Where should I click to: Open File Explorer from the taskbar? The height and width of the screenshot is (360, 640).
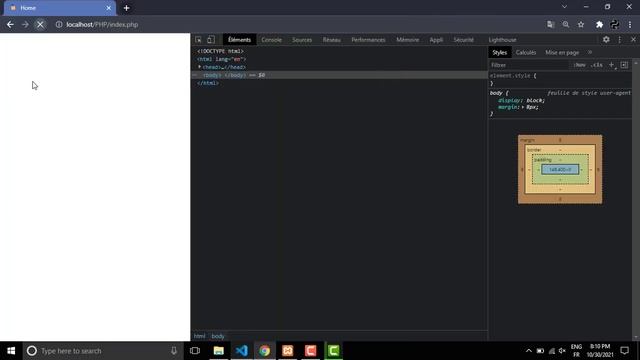click(x=218, y=351)
